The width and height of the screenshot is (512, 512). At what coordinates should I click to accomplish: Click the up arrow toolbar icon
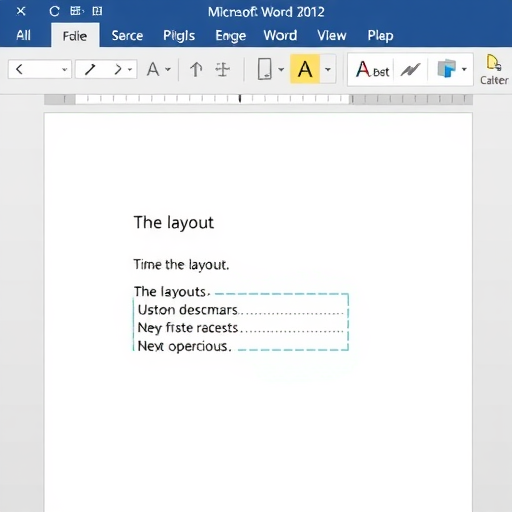196,69
